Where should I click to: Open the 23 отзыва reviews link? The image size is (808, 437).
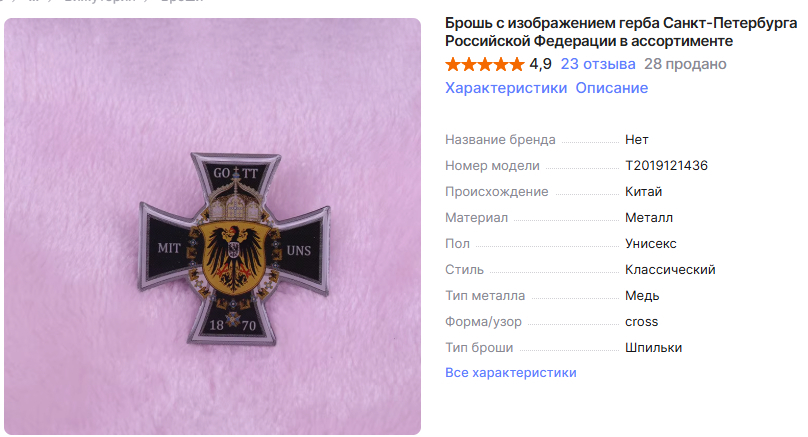pyautogui.click(x=598, y=64)
